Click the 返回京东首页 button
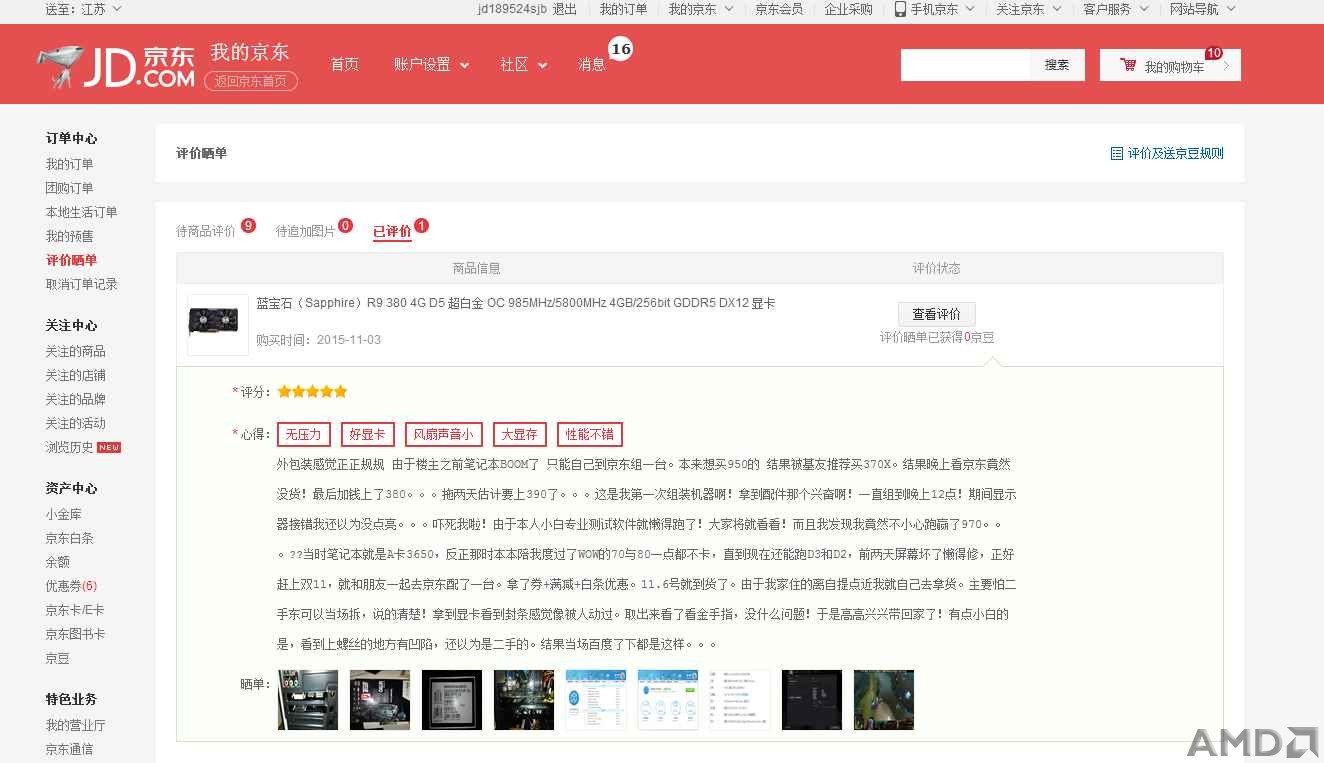The image size is (1324, 763). coord(251,82)
